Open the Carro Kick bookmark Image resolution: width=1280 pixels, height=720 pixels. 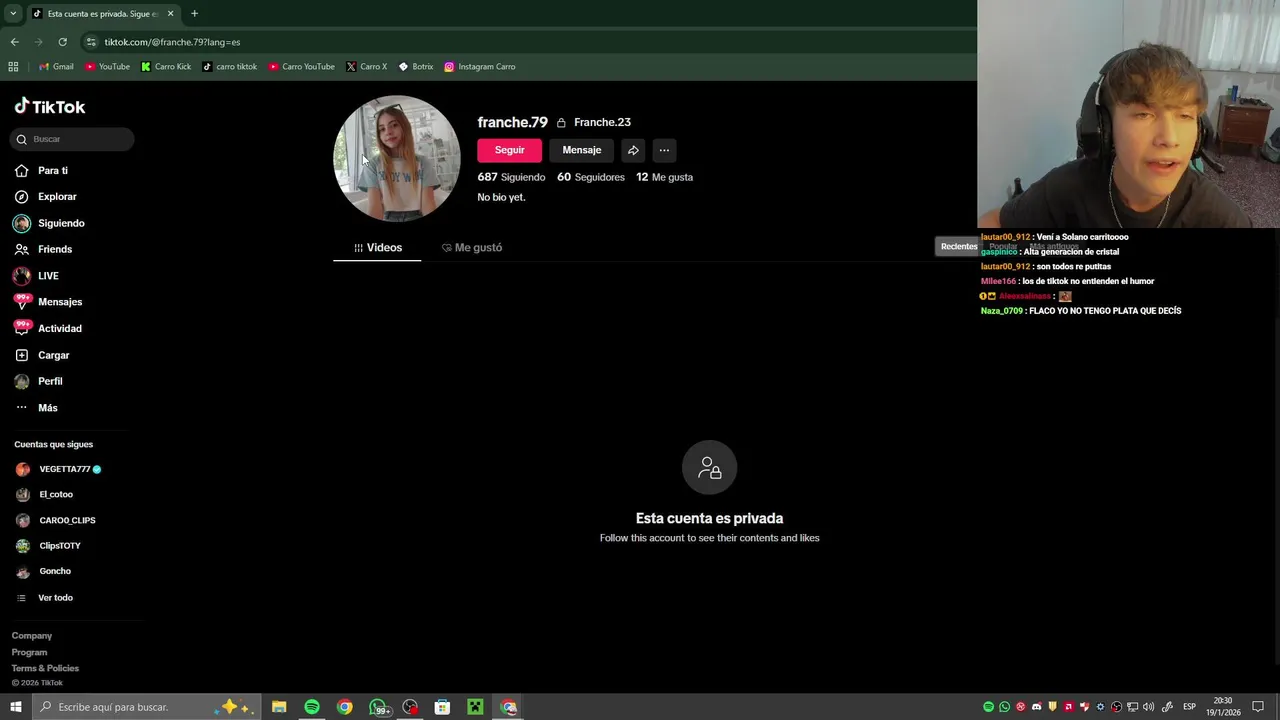(165, 67)
